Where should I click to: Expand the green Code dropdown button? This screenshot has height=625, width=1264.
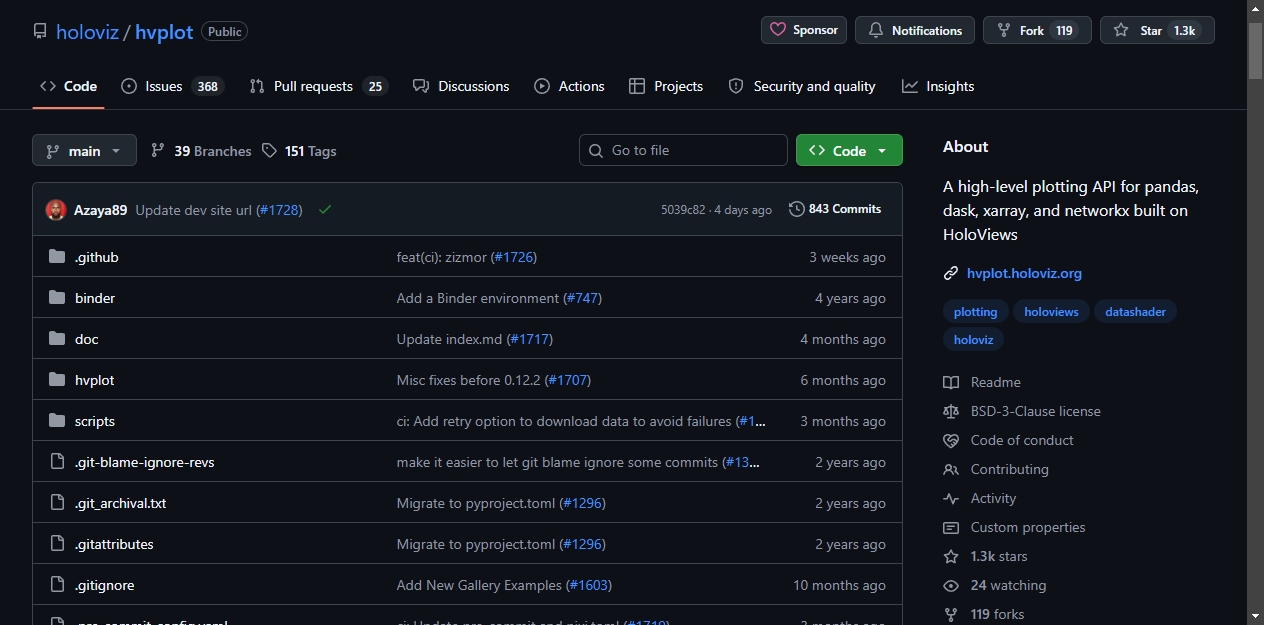(849, 150)
